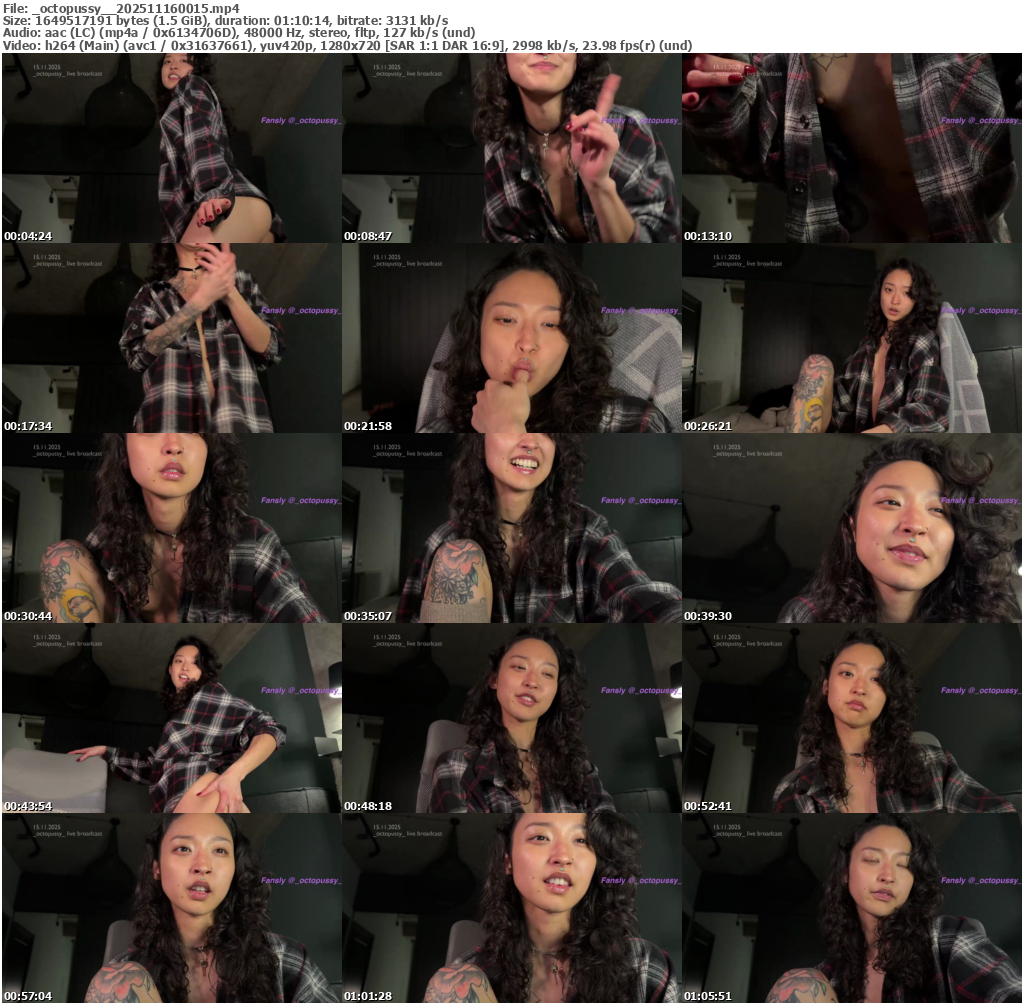This screenshot has width=1024, height=1003.
Task: Select the frame stamped 00:17:34
Action: 172,338
